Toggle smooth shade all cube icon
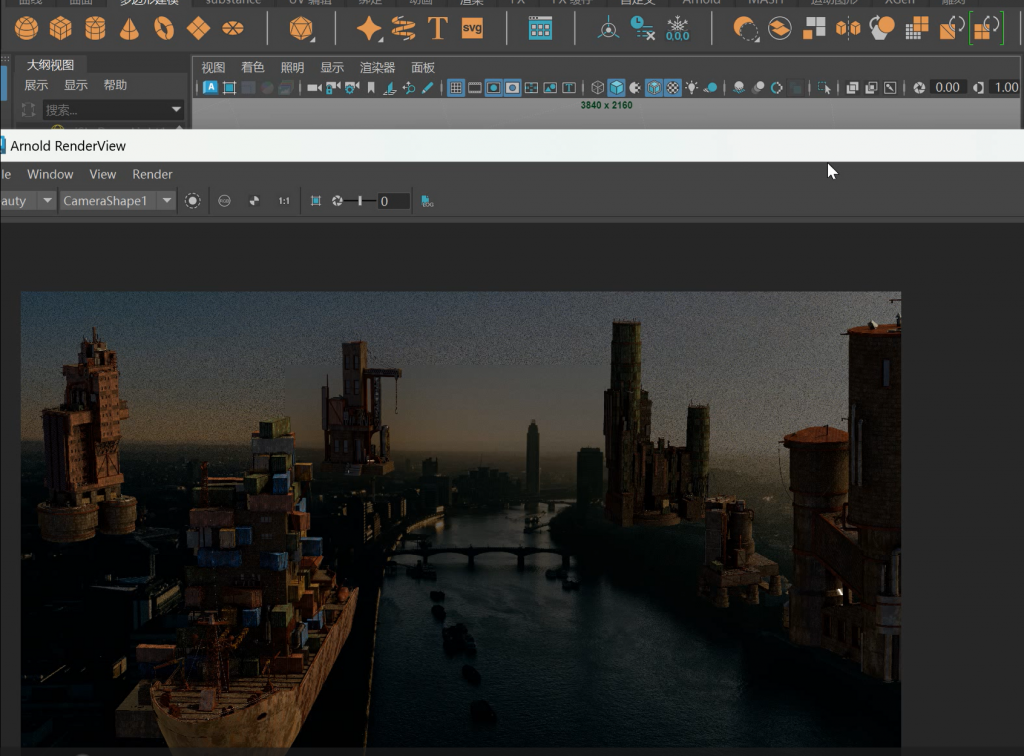Image resolution: width=1024 pixels, height=756 pixels. 616,87
